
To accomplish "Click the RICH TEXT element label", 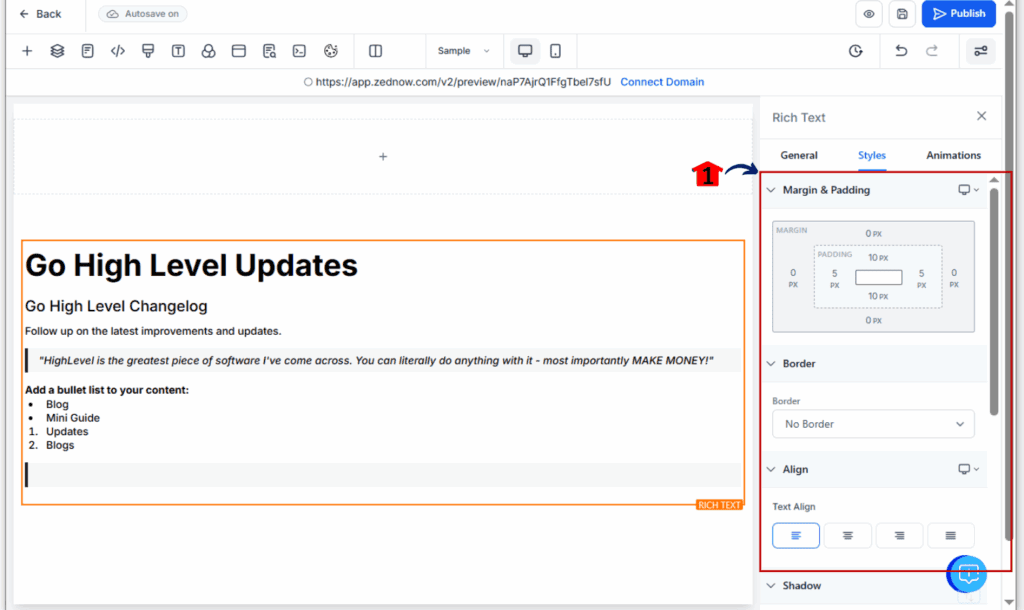I will pyautogui.click(x=719, y=506).
